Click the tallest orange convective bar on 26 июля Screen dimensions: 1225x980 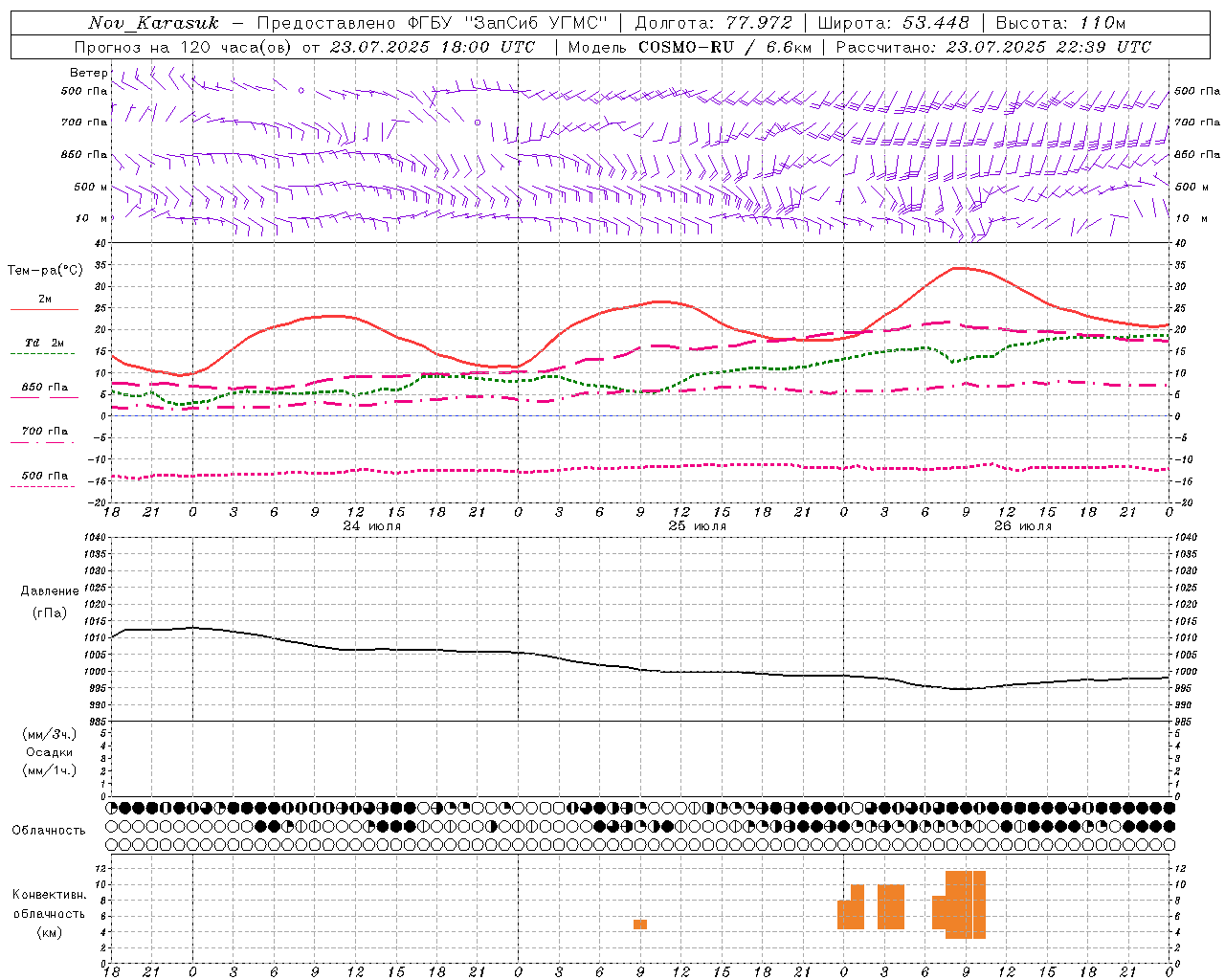[x=966, y=904]
